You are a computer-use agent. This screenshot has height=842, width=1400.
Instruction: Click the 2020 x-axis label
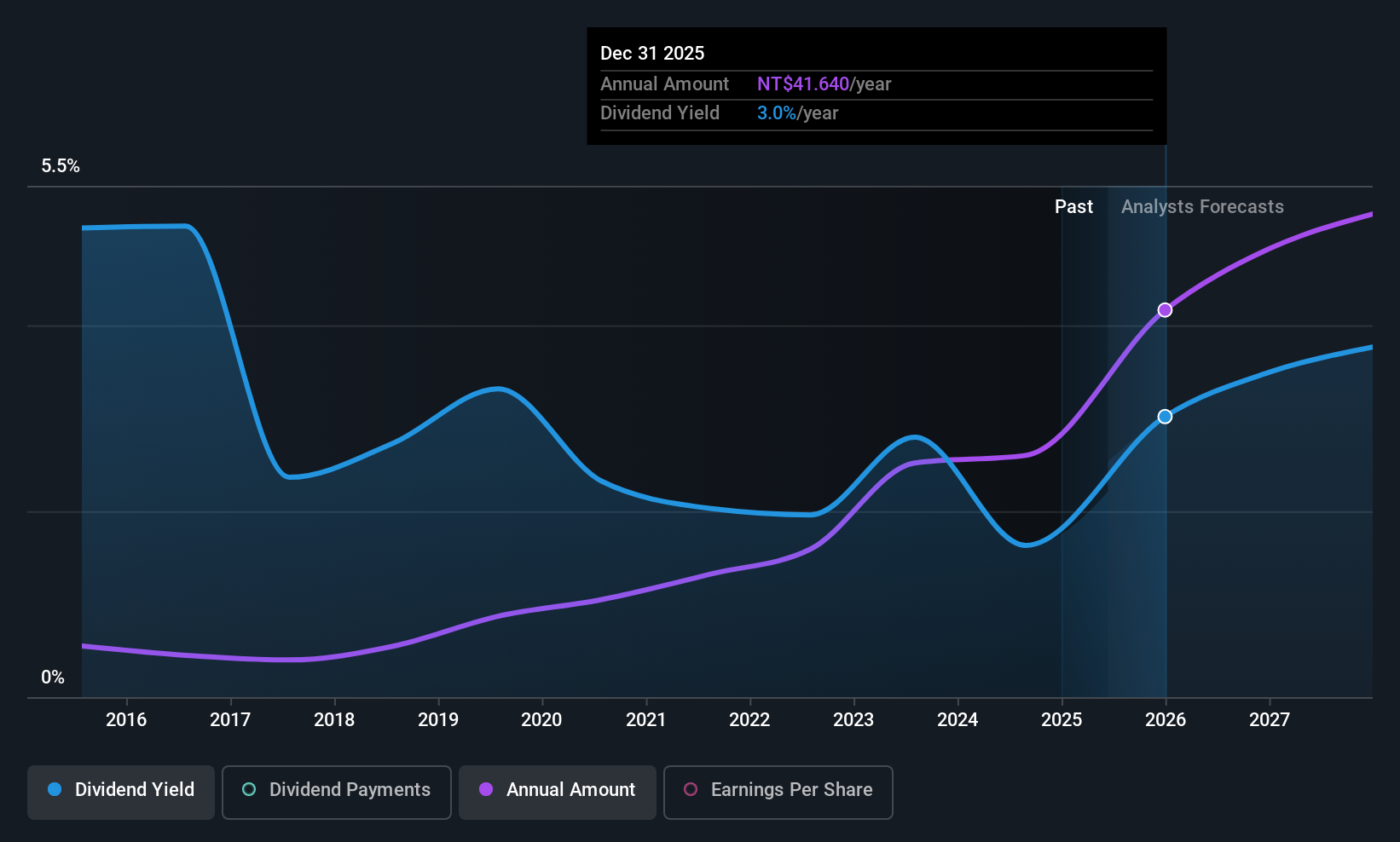[541, 720]
